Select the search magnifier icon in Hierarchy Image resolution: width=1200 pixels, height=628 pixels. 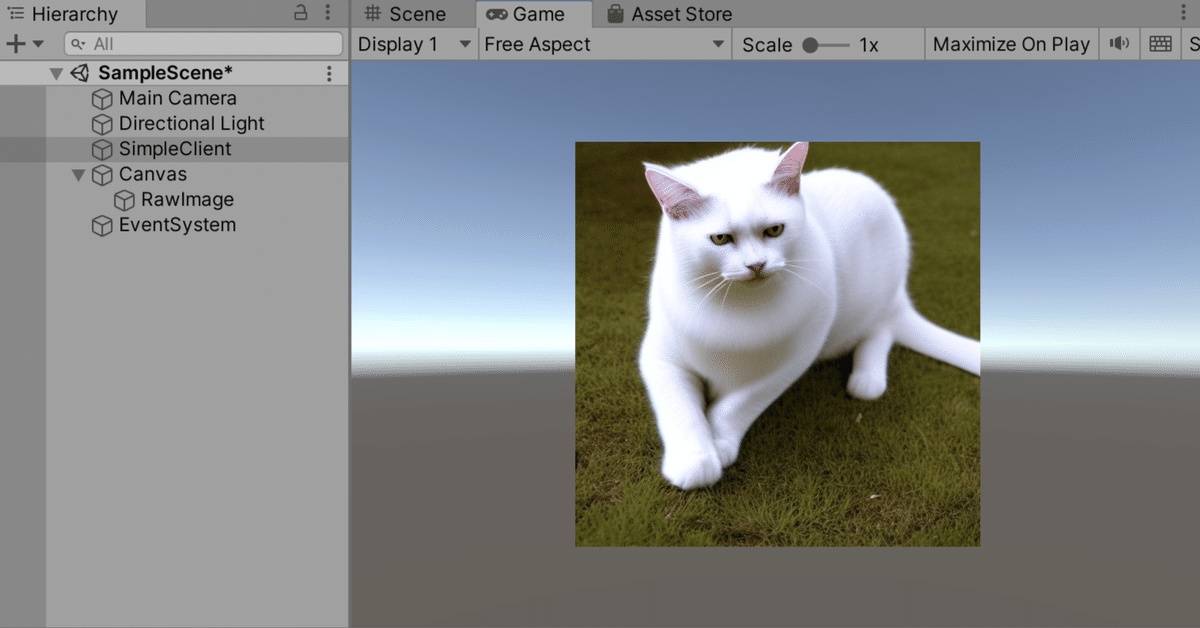[80, 44]
